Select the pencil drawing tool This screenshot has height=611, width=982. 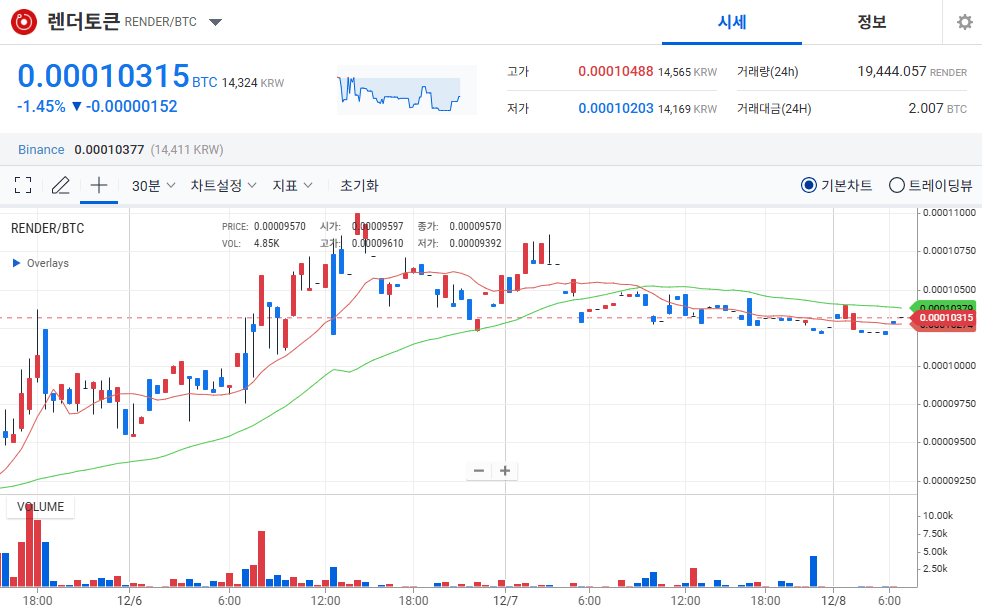(61, 185)
